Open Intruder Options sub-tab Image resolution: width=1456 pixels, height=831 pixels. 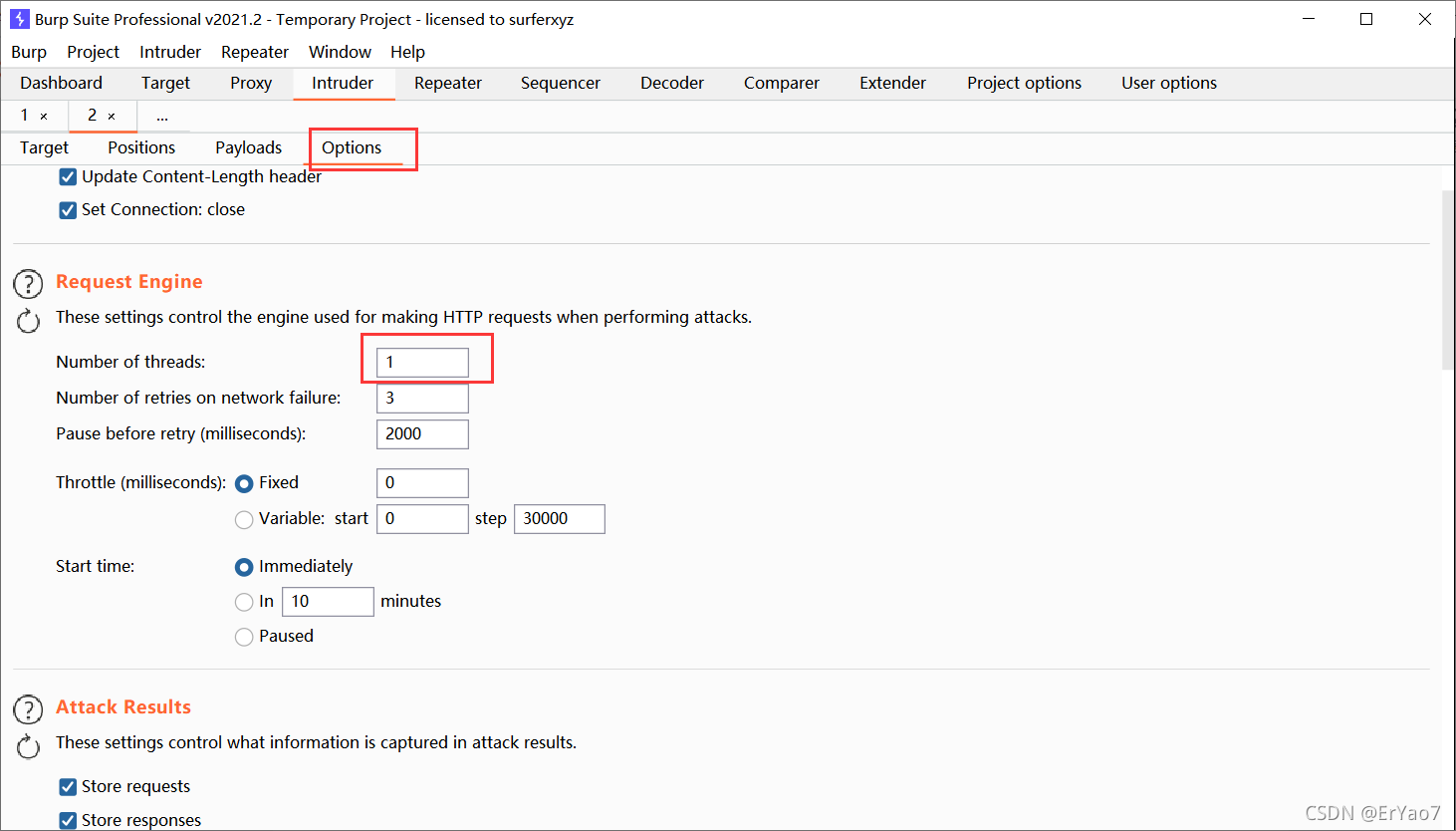point(352,148)
